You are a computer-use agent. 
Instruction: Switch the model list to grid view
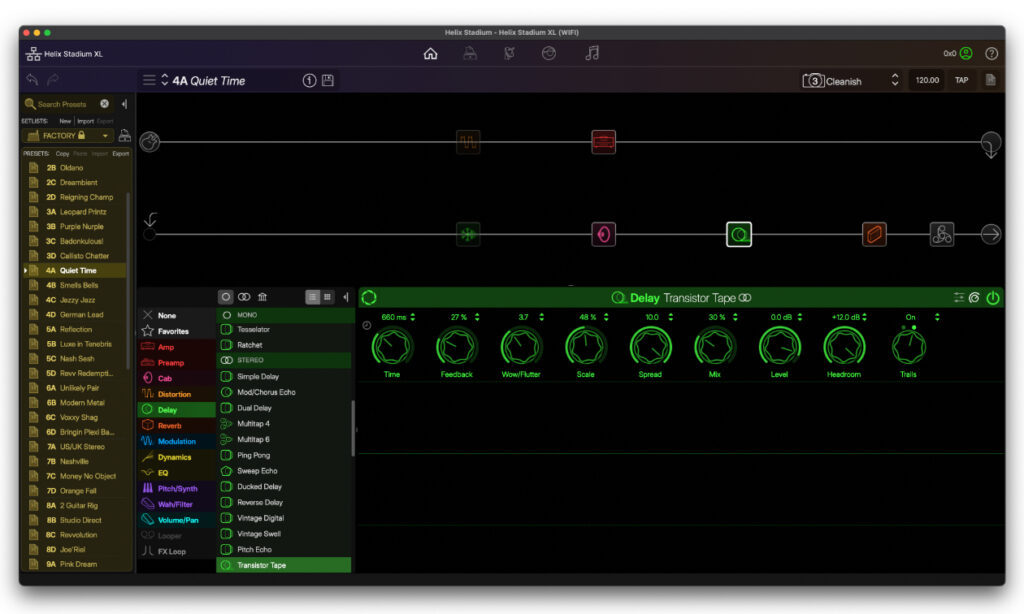point(328,297)
